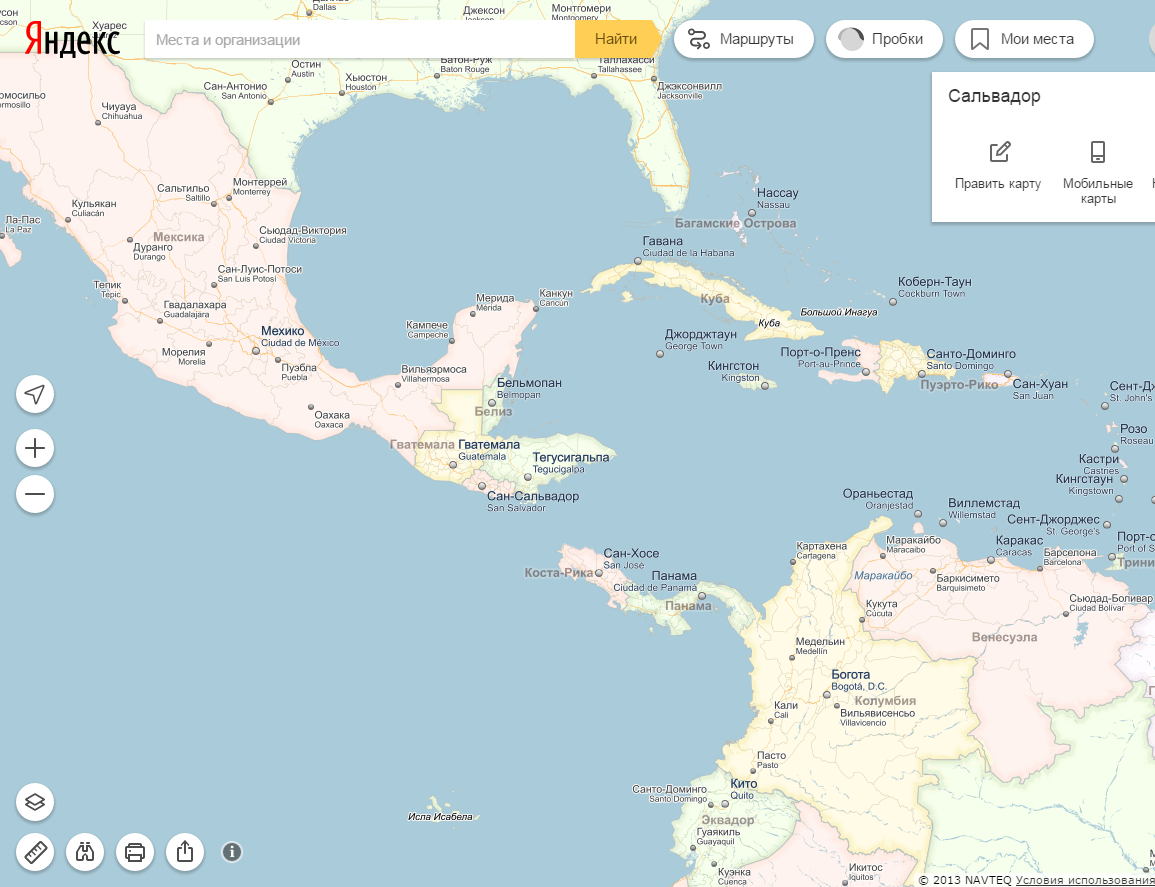This screenshot has height=887, width=1155.
Task: Click the share map icon
Action: point(185,852)
